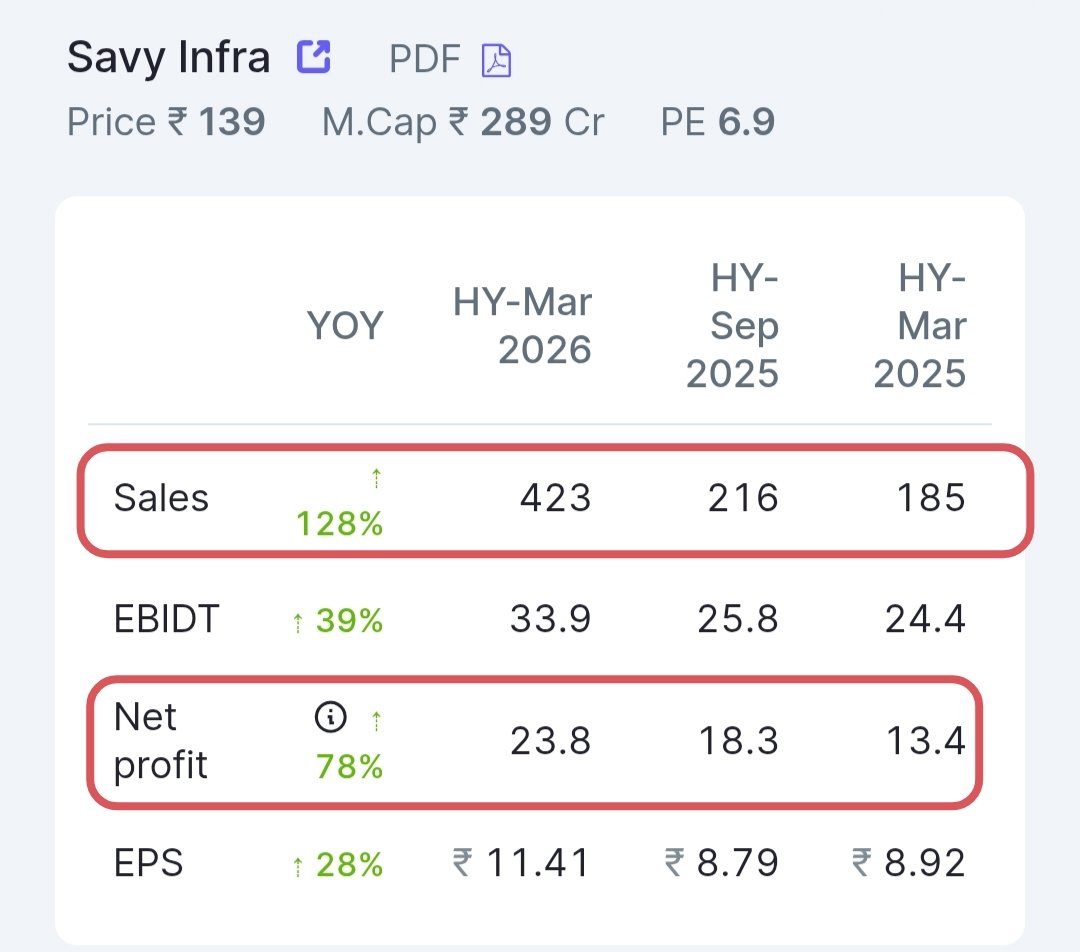
Task: Click the 128% sales growth value
Action: pyautogui.click(x=340, y=524)
